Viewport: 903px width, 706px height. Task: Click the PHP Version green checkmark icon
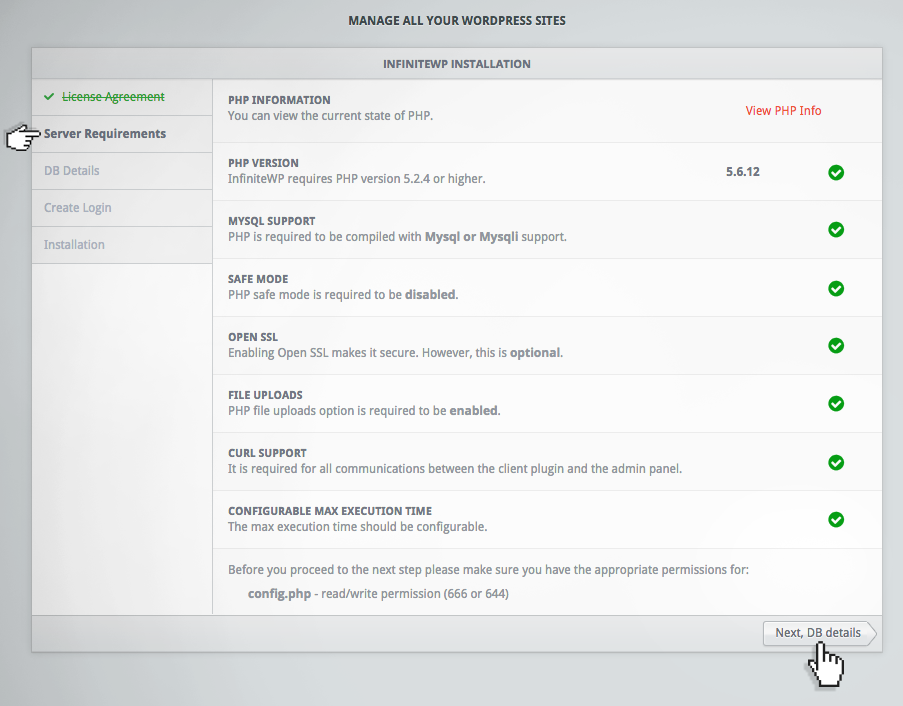[x=836, y=172]
